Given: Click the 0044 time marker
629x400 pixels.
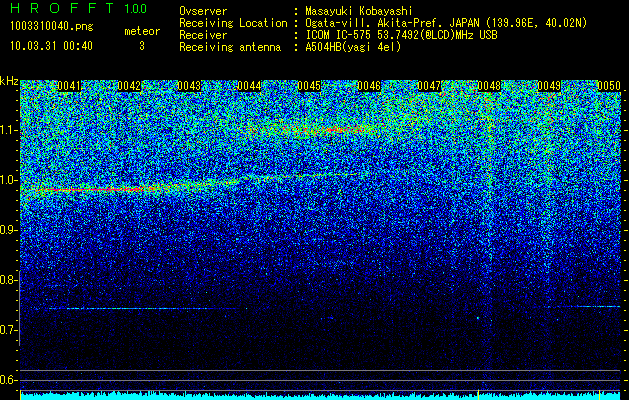Looking at the screenshot, I should [x=249, y=86].
